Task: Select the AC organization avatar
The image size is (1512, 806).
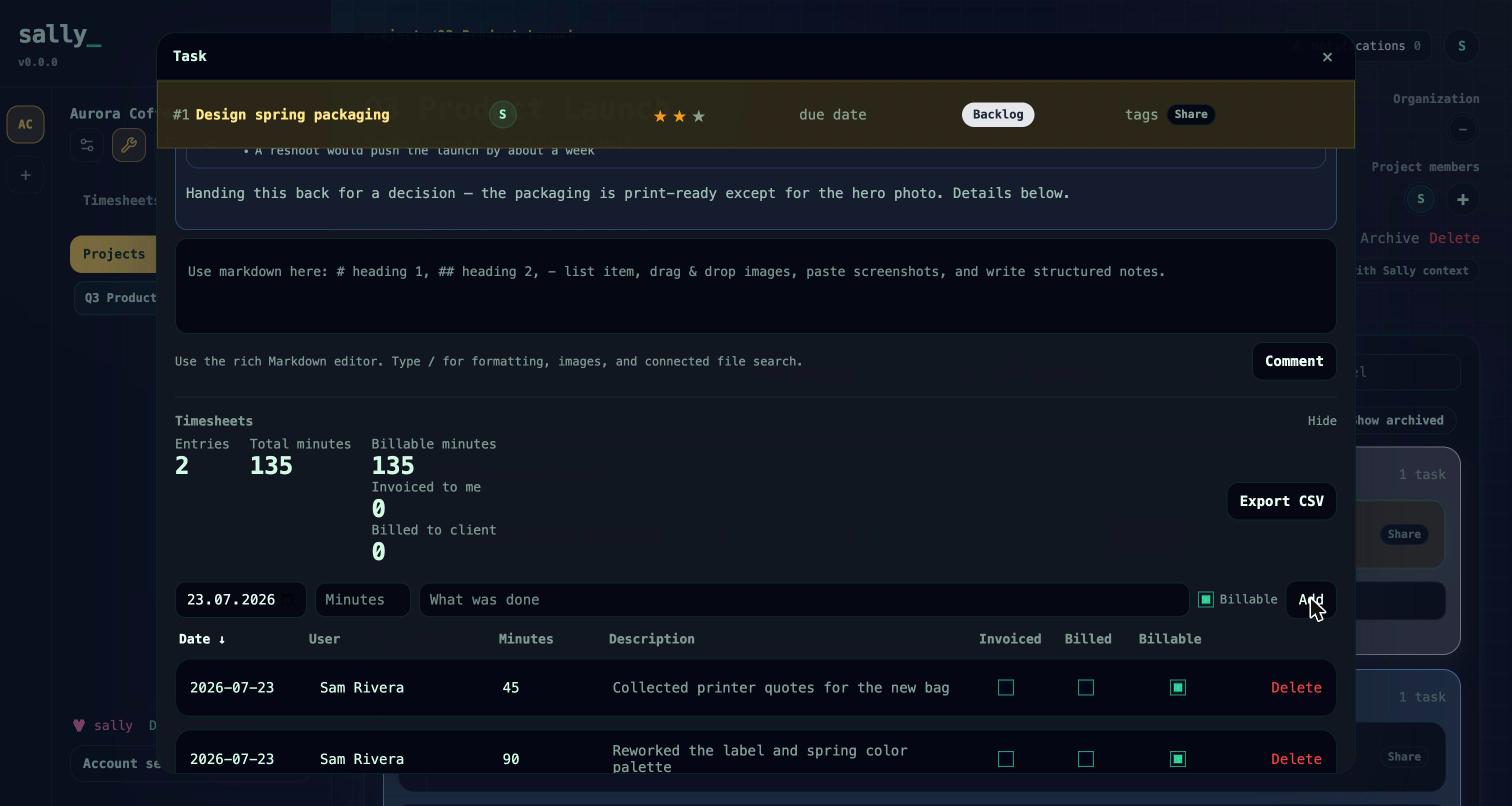Action: [26, 125]
